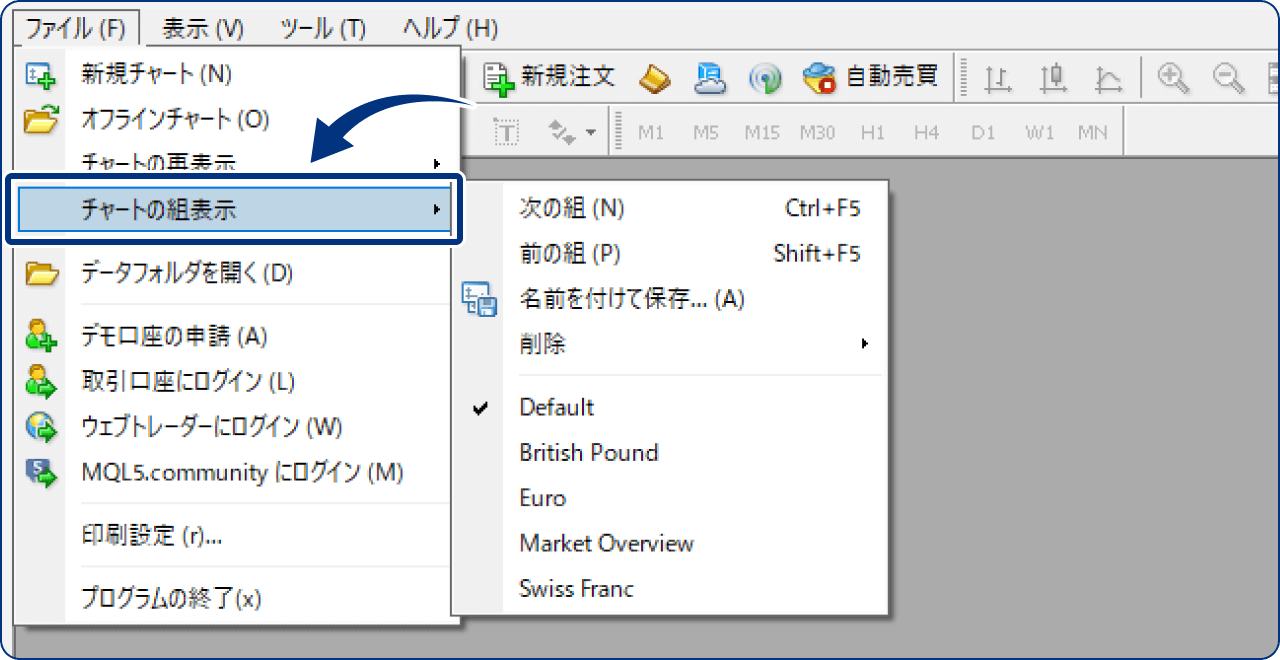Screen dimensions: 1280x660
Task: Expand チャートの組表示 submenu
Action: [236, 210]
